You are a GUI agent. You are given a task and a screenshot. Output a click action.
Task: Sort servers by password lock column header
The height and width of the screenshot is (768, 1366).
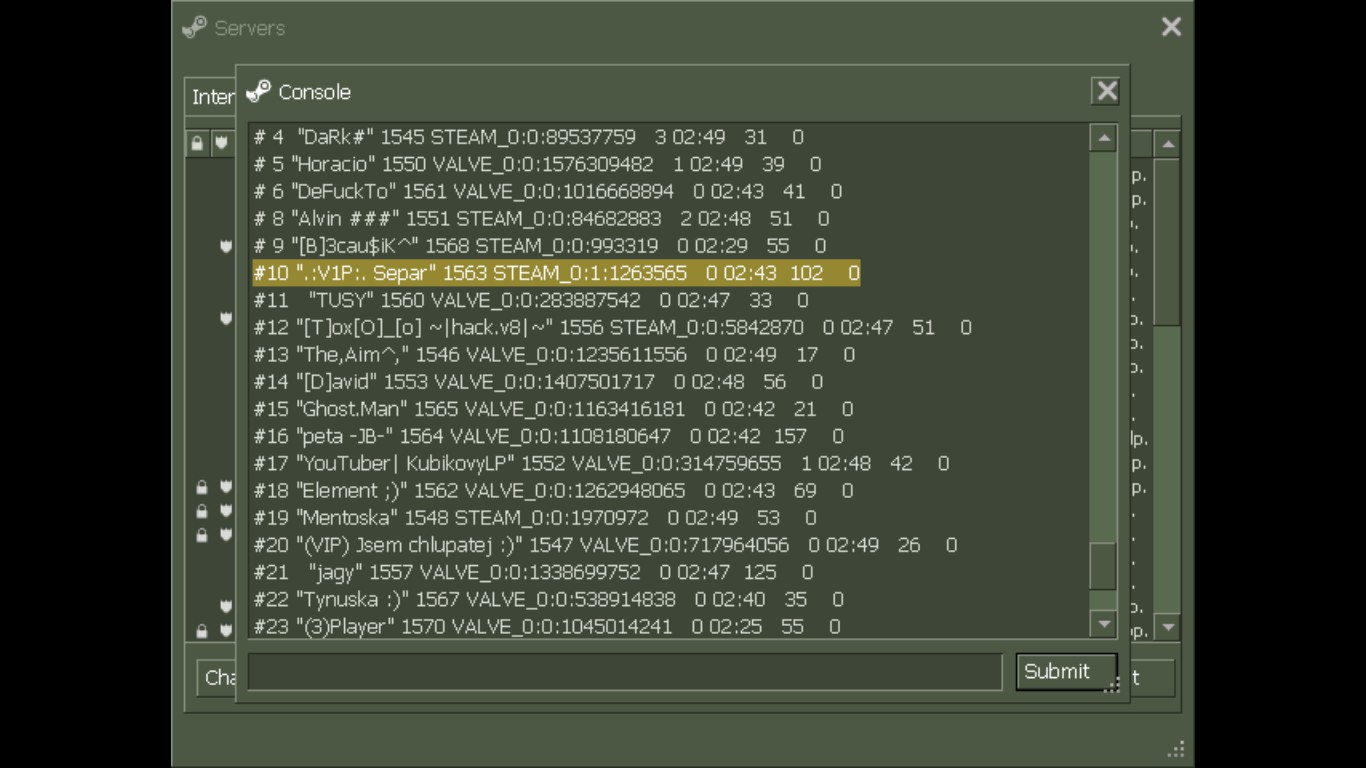coord(197,144)
